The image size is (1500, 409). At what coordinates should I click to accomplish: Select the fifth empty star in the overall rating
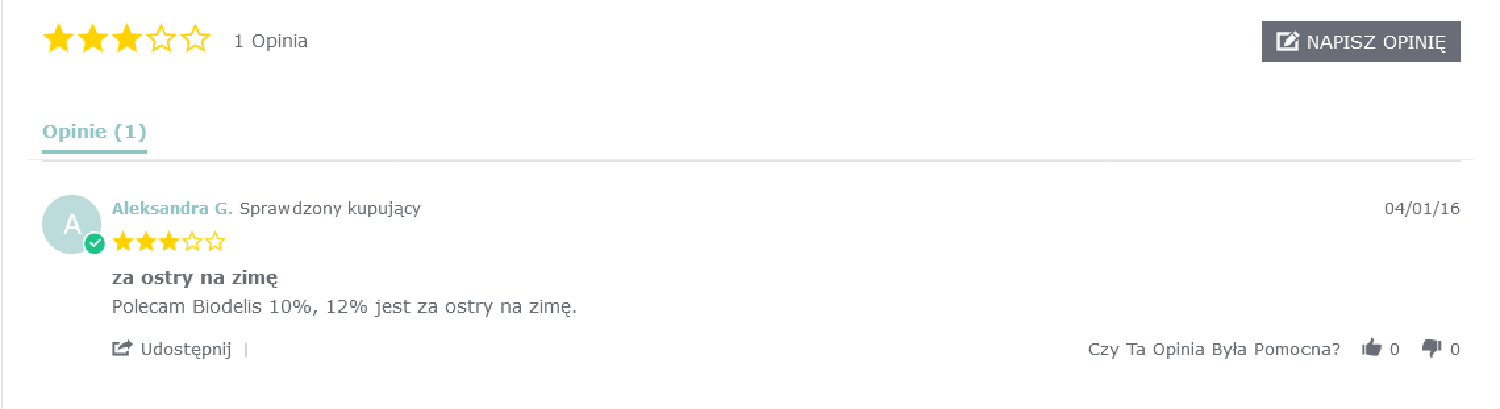coord(196,40)
